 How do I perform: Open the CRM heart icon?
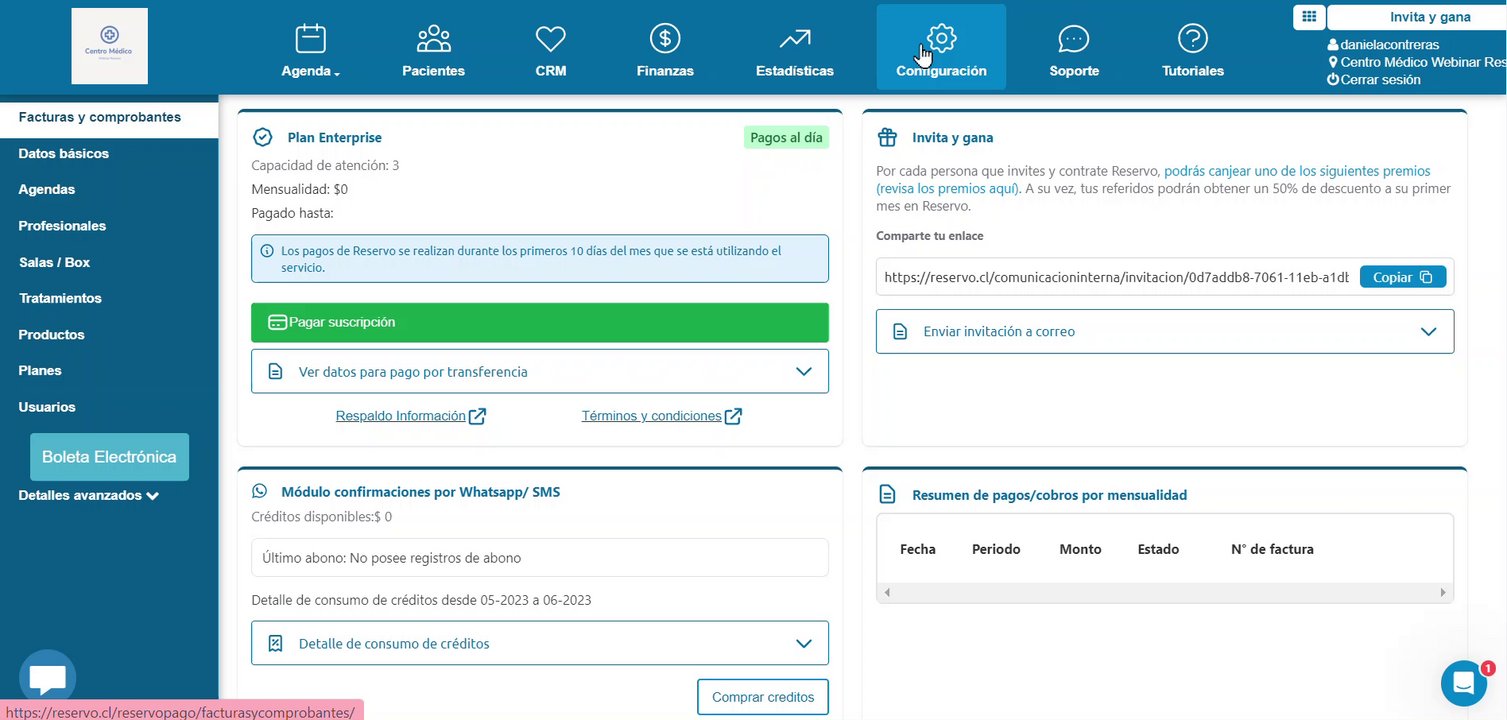tap(550, 39)
